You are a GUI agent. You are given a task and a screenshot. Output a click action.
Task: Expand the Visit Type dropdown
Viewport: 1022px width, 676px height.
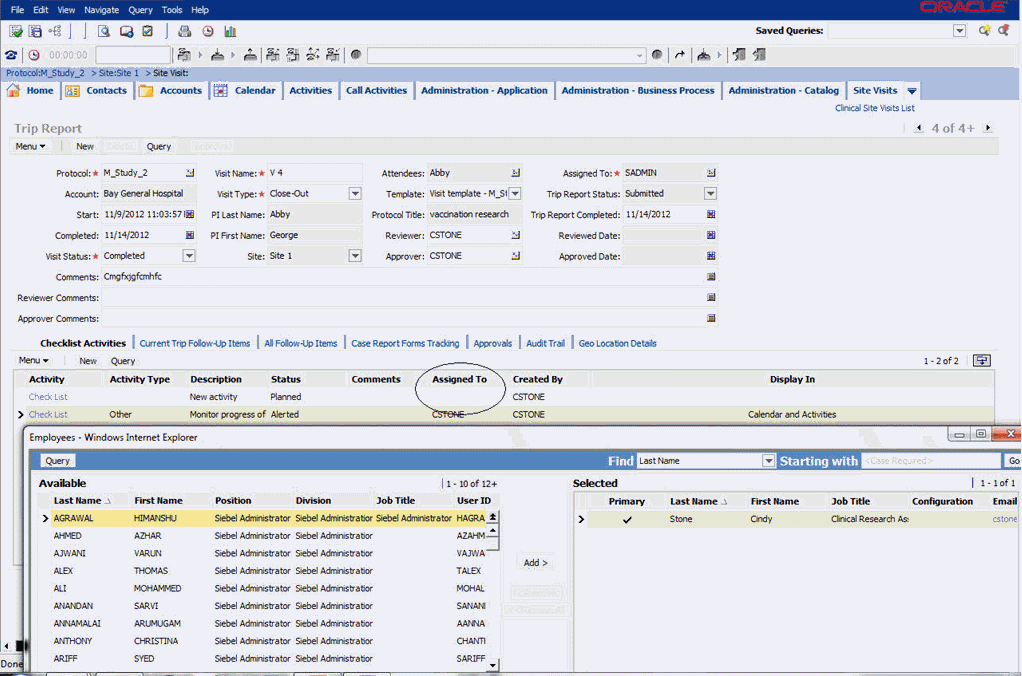(354, 194)
